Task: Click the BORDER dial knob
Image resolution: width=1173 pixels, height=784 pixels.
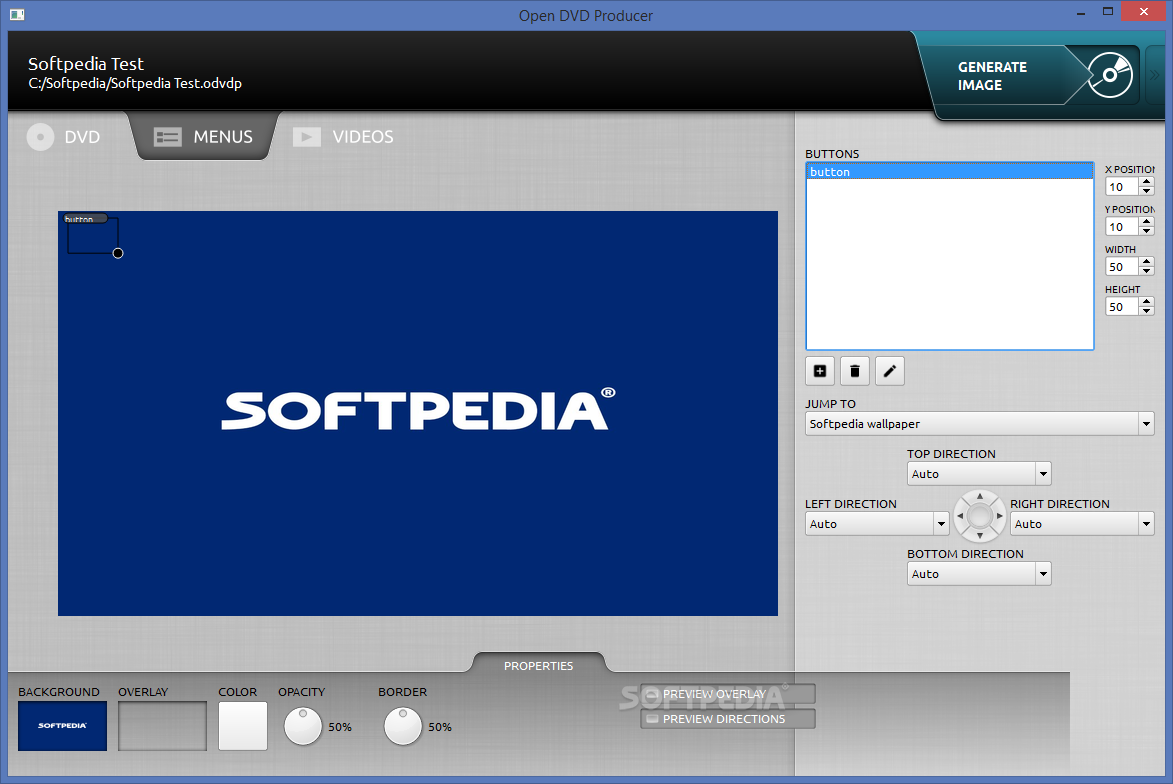Action: click(403, 726)
